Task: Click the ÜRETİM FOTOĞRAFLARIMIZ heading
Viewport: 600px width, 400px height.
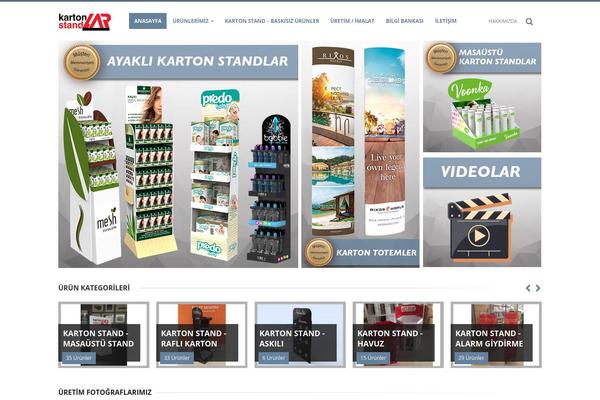Action: [105, 392]
